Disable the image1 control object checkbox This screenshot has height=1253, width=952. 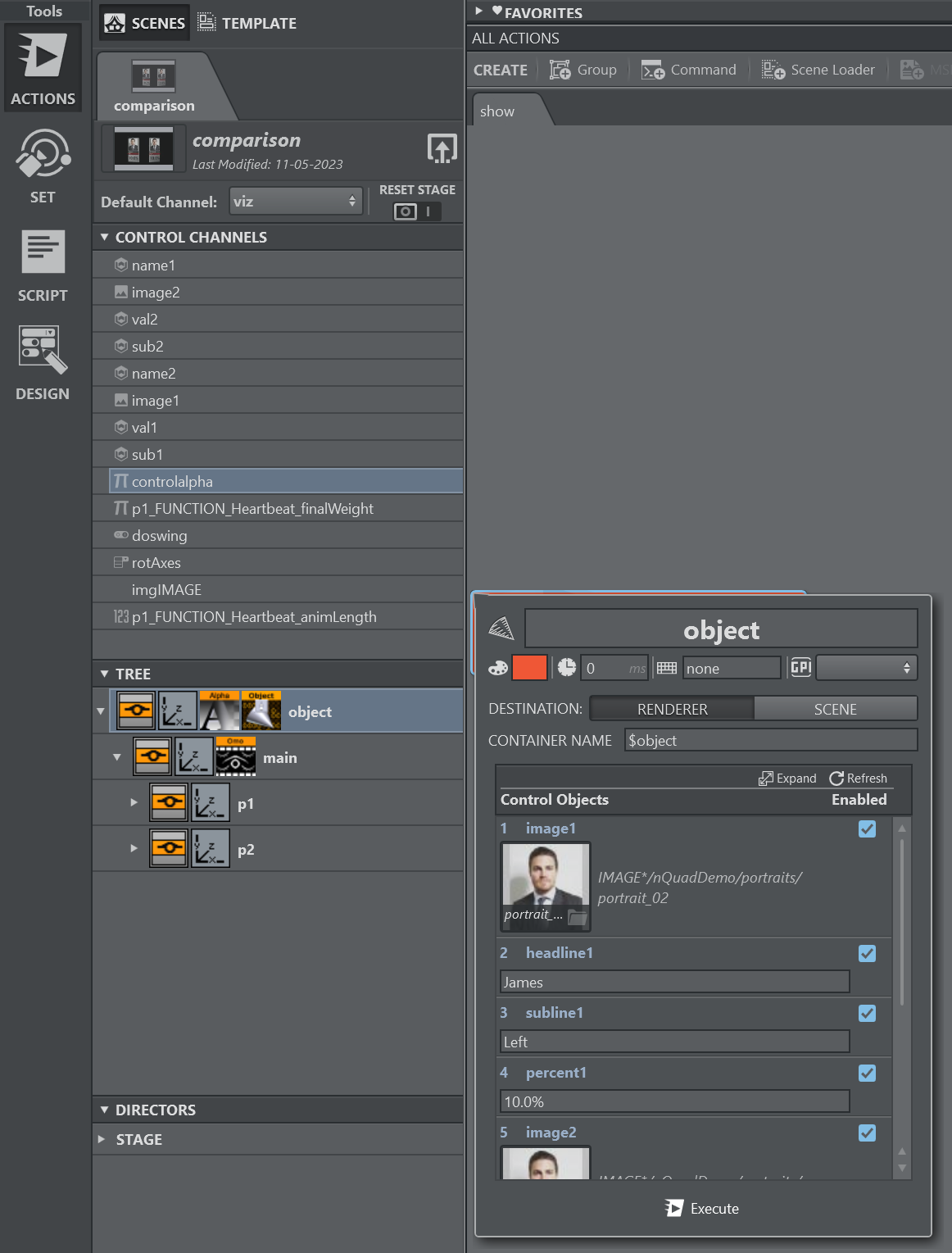(867, 829)
